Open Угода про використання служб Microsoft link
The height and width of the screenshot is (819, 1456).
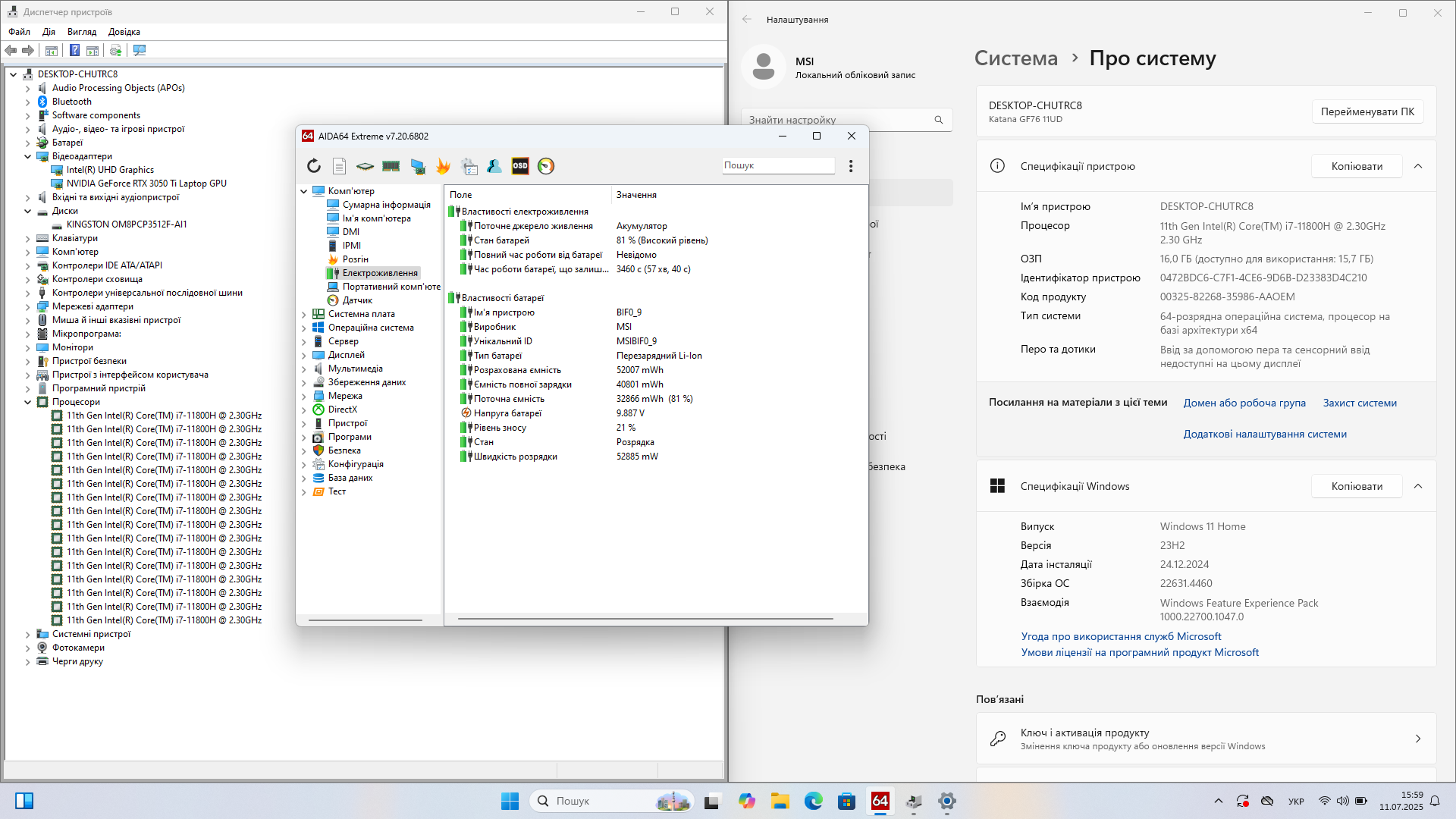pyautogui.click(x=1121, y=636)
